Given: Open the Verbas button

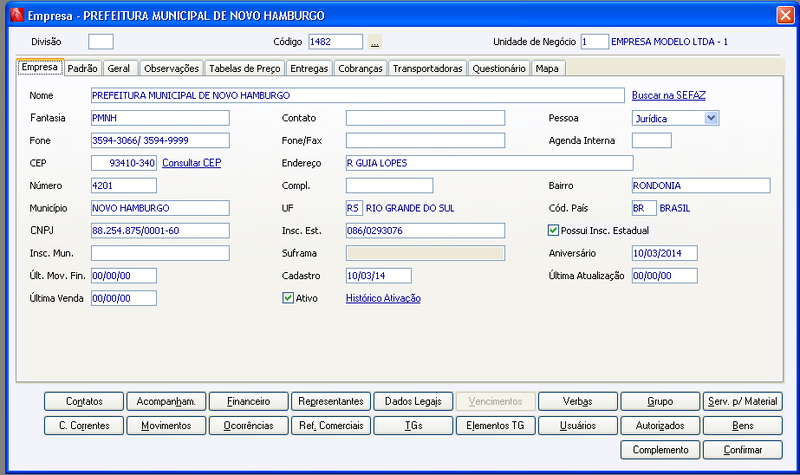Looking at the screenshot, I should (x=578, y=401).
